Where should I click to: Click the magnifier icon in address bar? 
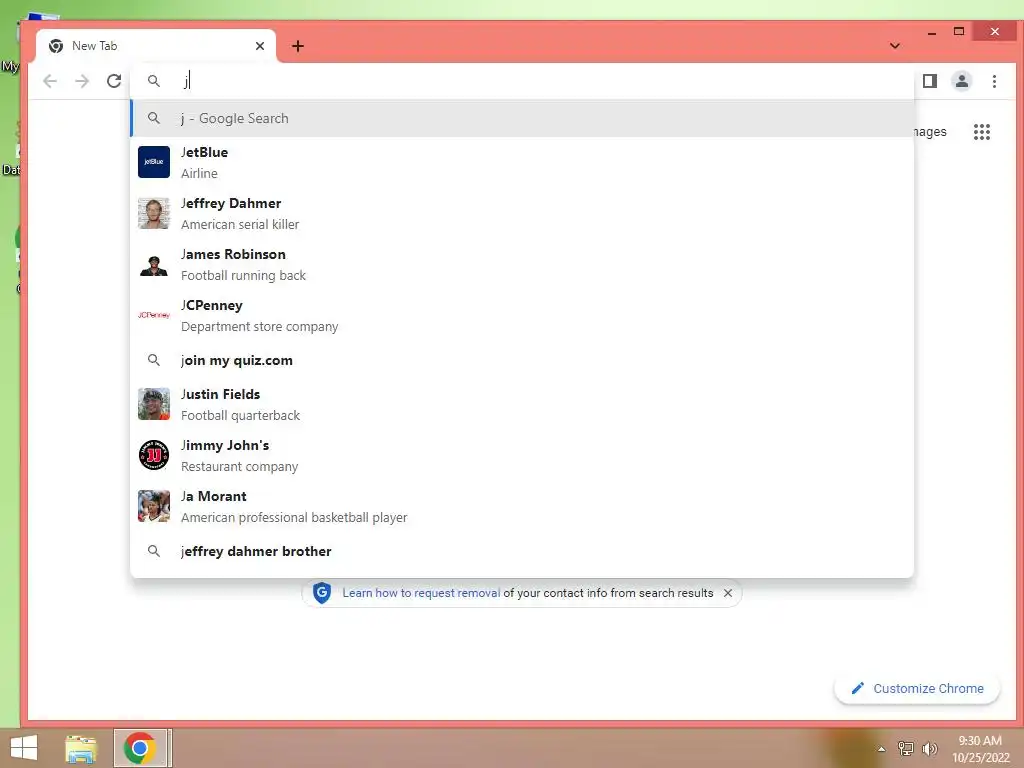[x=153, y=81]
